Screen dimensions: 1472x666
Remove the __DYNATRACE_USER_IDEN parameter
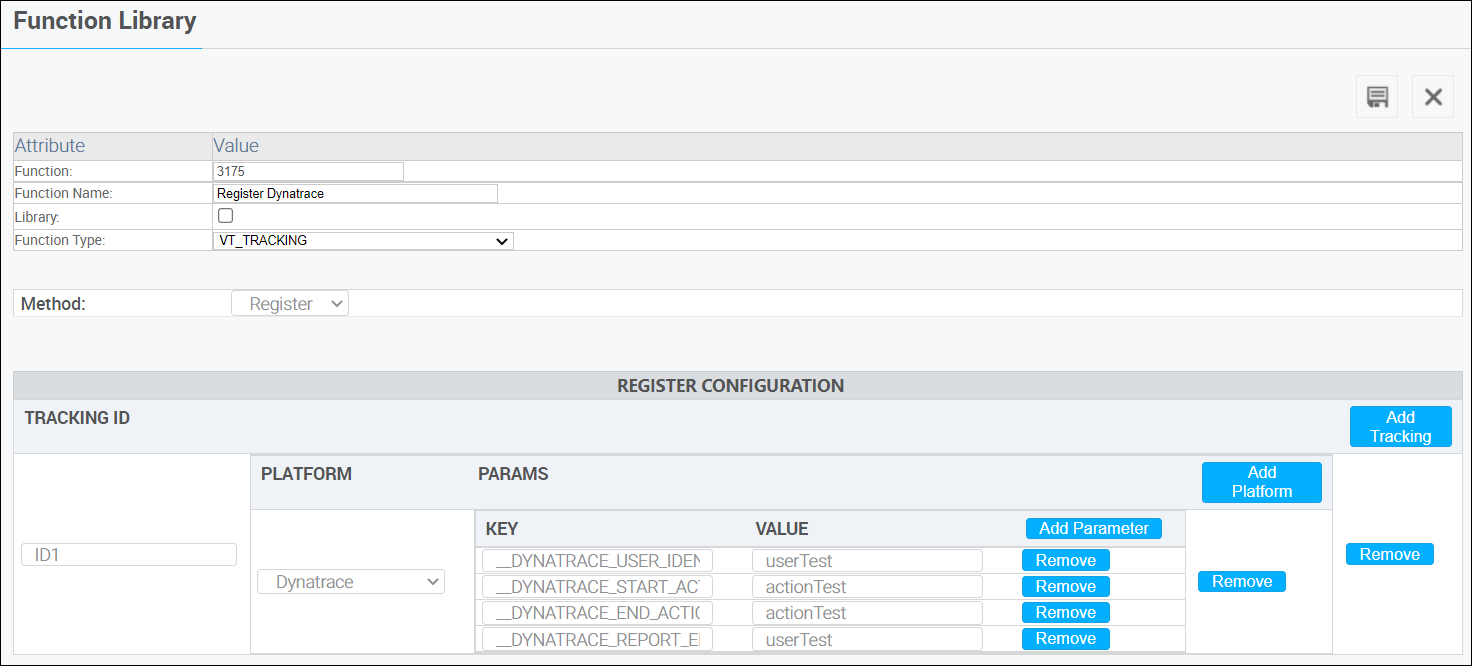click(x=1065, y=560)
